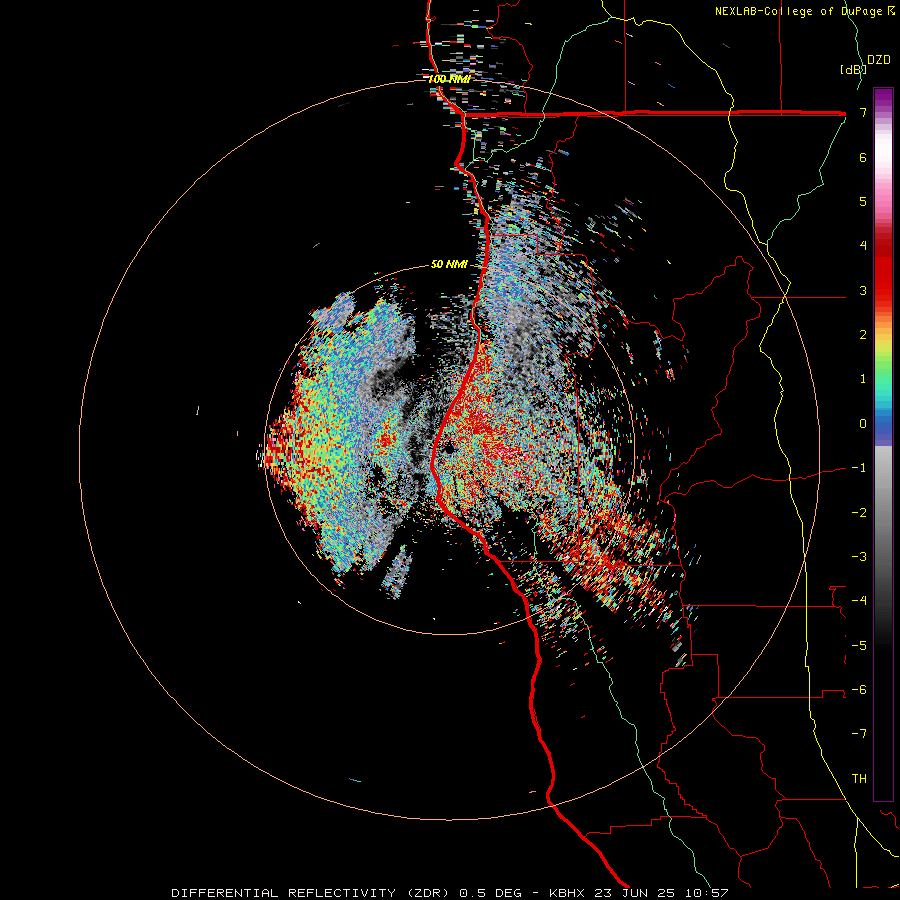Click the black radar site dot at center

(x=448, y=448)
